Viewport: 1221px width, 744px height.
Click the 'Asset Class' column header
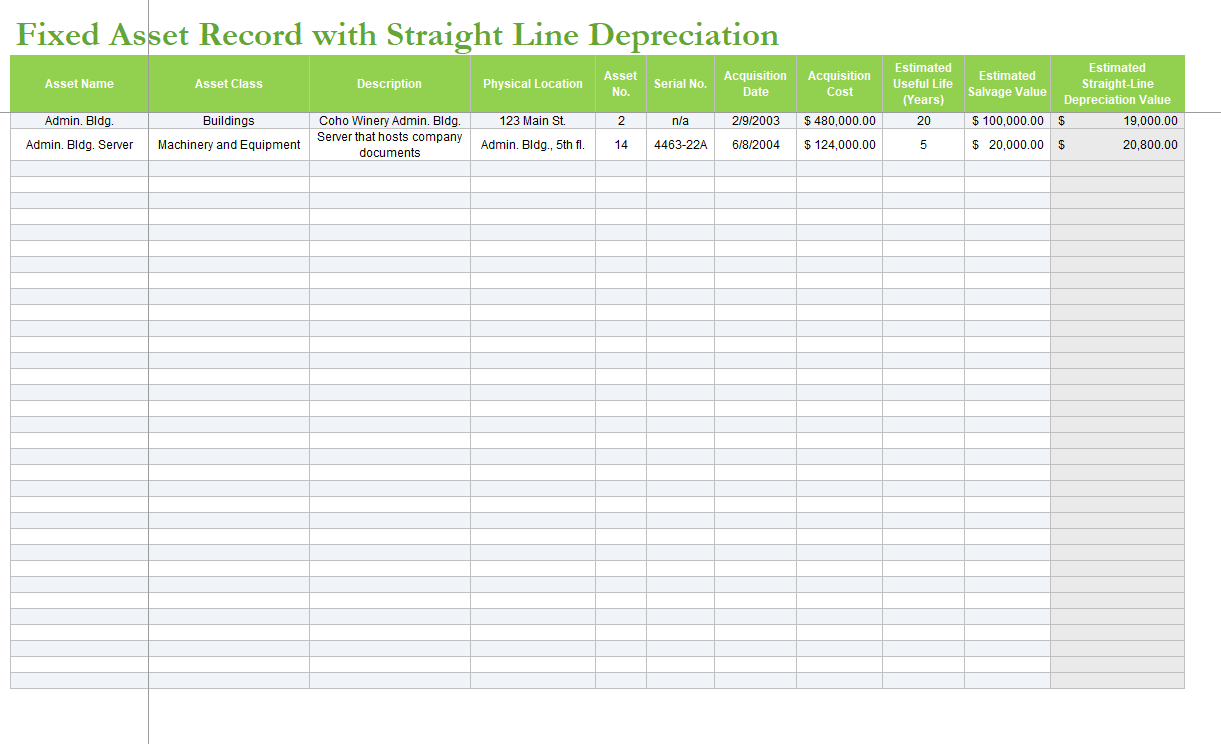point(229,84)
